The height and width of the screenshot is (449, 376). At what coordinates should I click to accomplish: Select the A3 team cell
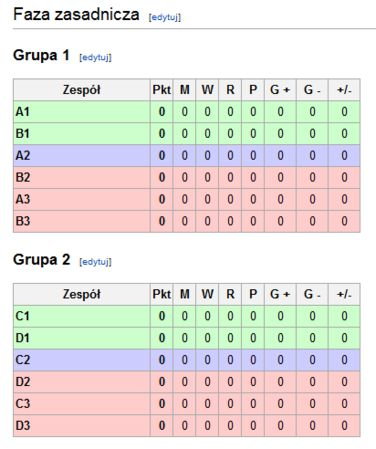82,199
